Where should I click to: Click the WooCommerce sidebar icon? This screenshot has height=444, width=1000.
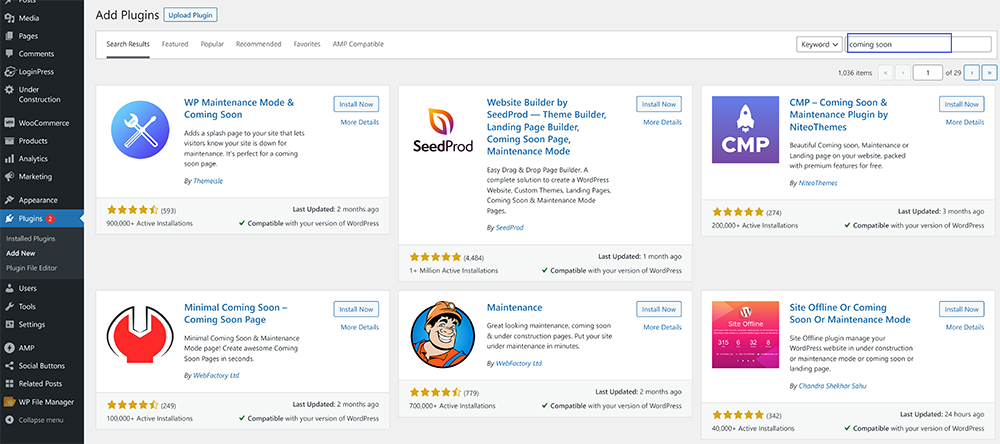click(x=9, y=123)
